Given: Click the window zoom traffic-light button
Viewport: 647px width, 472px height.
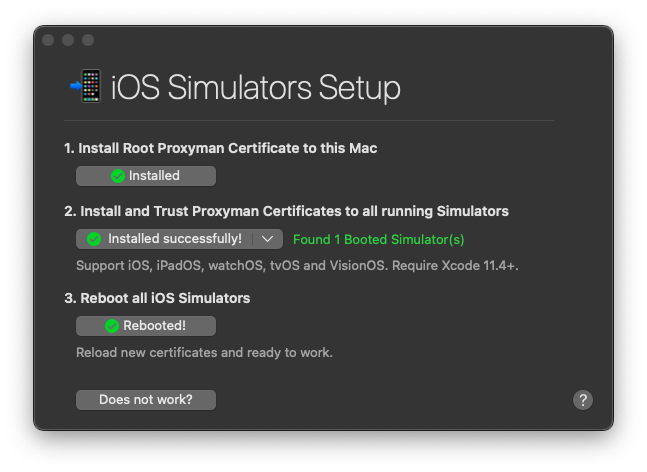Looking at the screenshot, I should point(88,40).
